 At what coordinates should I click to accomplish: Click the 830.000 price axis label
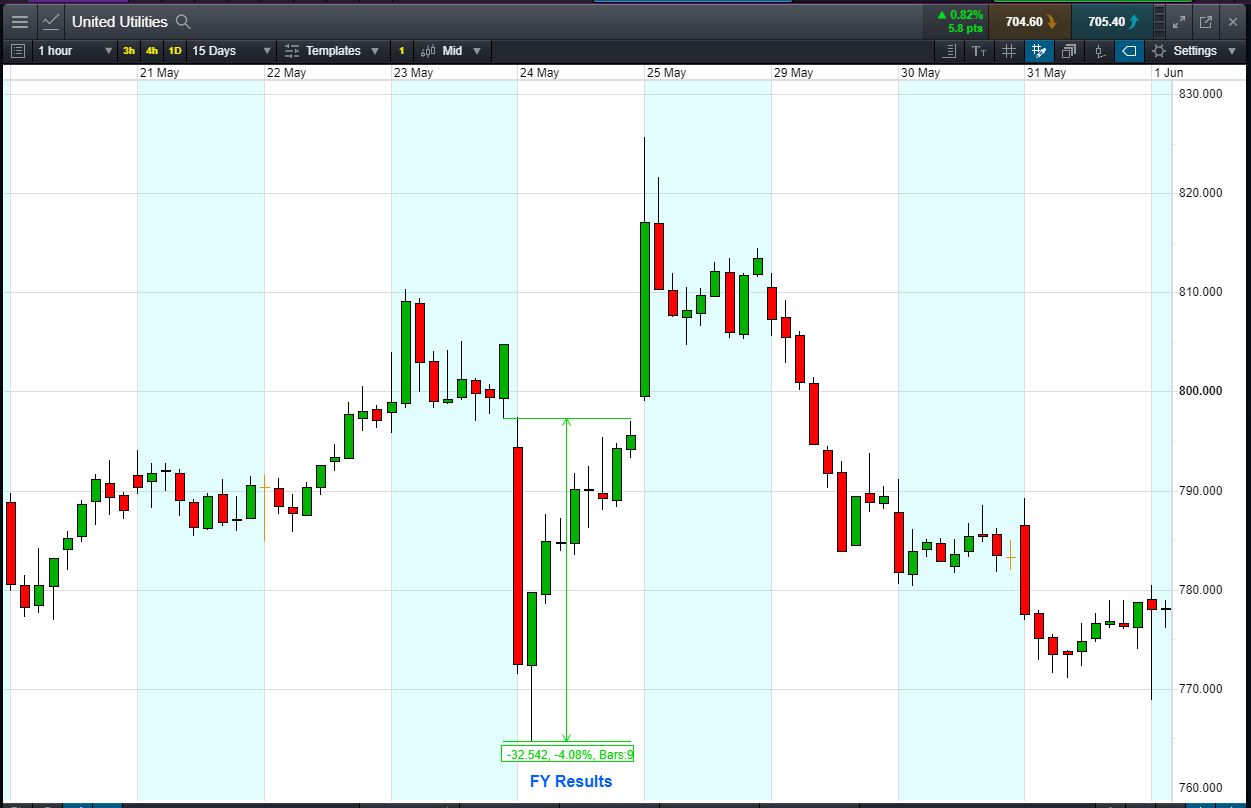1200,93
